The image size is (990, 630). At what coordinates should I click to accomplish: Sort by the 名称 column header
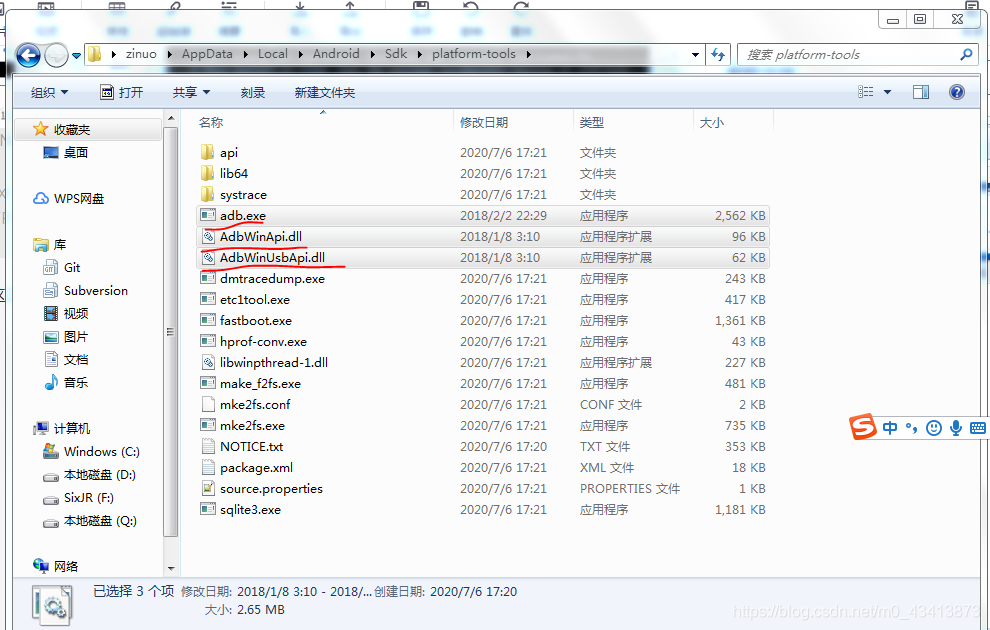coord(211,122)
